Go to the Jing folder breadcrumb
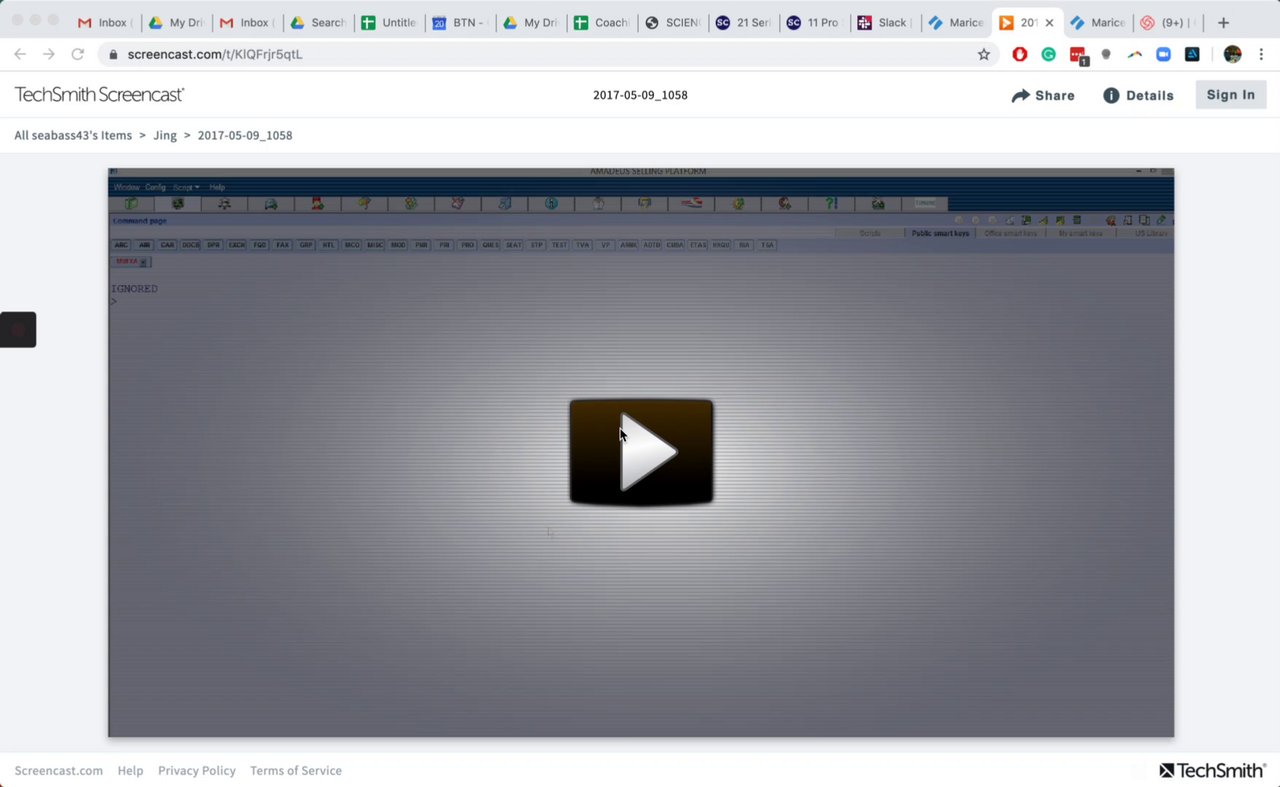Viewport: 1280px width, 787px height. point(165,135)
